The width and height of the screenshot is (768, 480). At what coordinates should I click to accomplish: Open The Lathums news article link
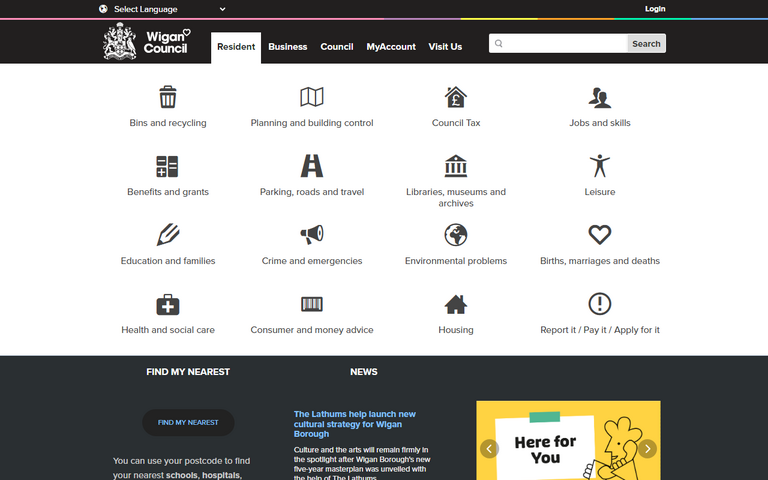pos(355,424)
